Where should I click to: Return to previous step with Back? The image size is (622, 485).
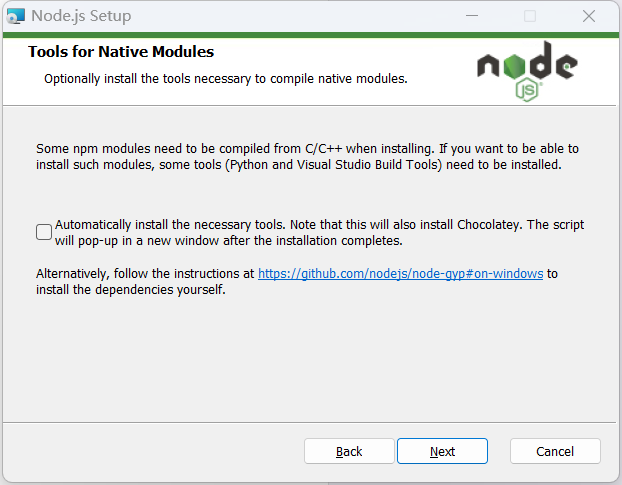point(349,451)
